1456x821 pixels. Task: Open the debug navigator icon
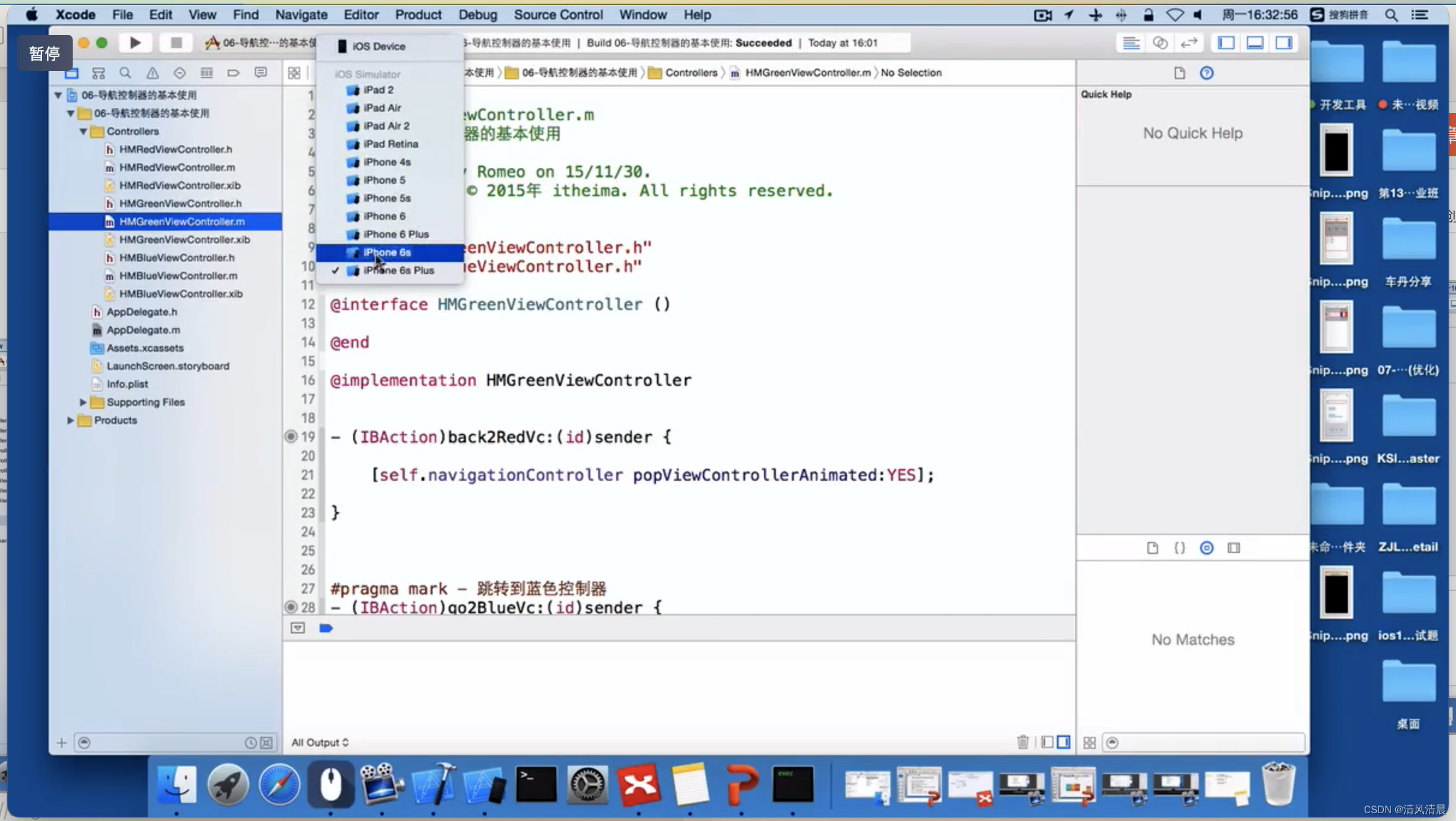click(x=207, y=73)
